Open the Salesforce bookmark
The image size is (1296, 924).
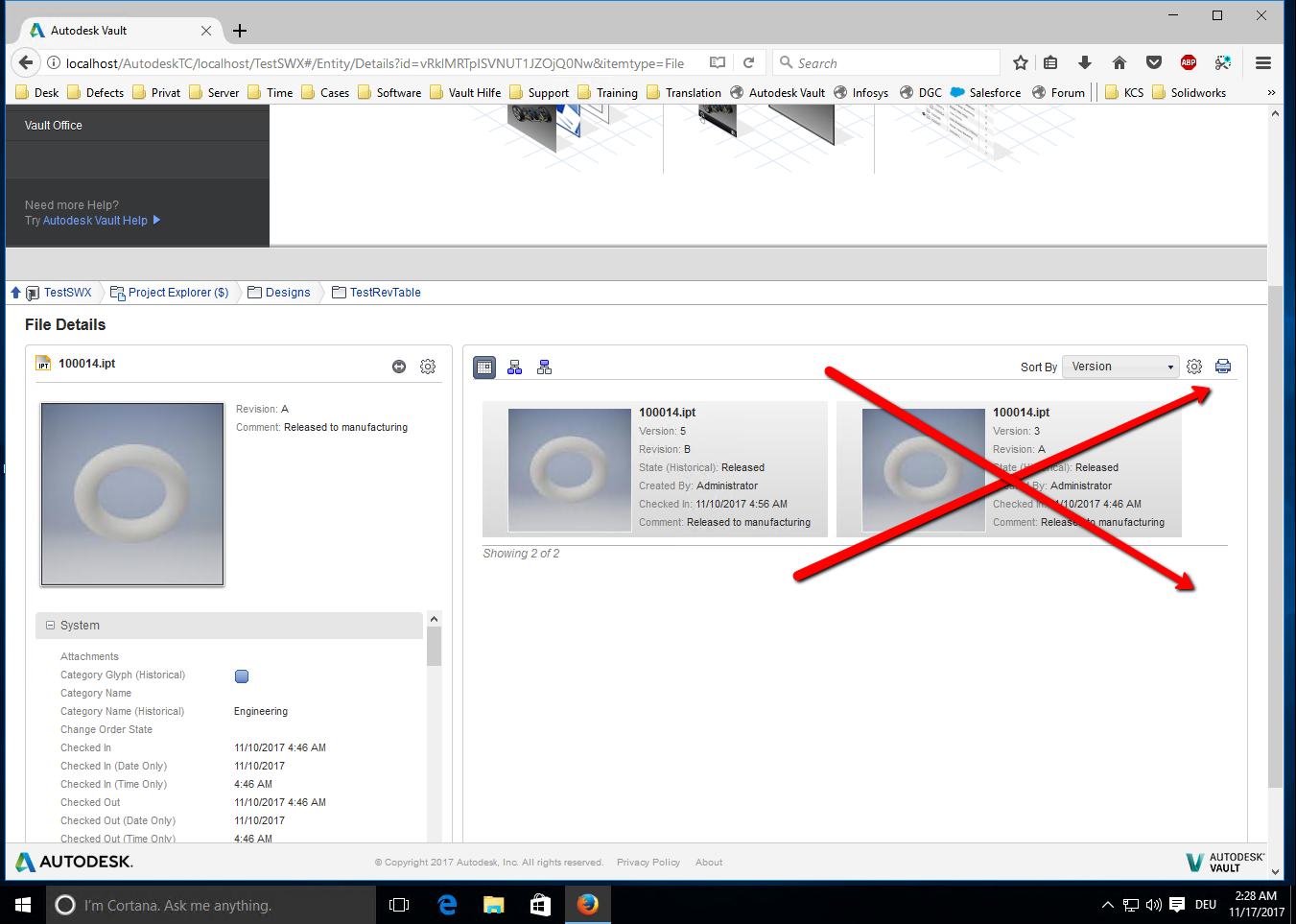pyautogui.click(x=985, y=93)
